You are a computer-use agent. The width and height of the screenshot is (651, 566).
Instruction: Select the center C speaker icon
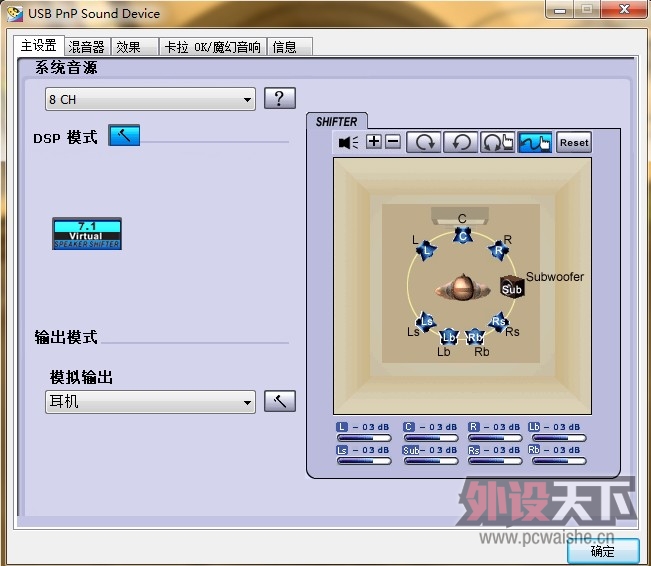(462, 234)
